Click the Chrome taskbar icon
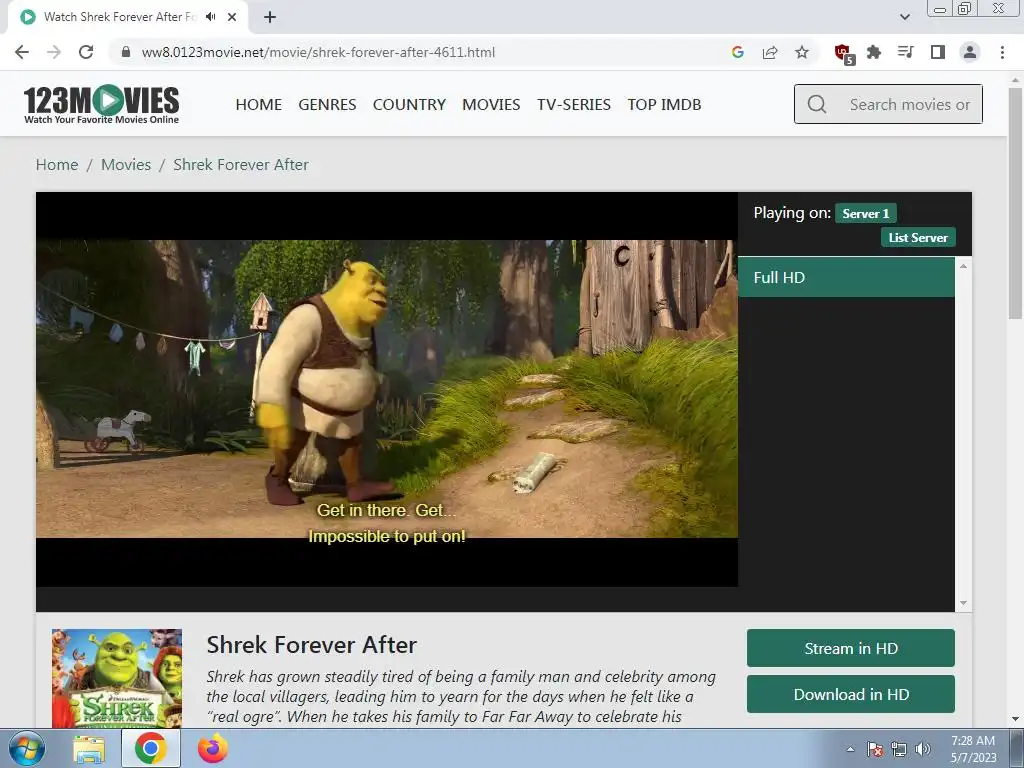Viewport: 1024px width, 768px height. (151, 748)
